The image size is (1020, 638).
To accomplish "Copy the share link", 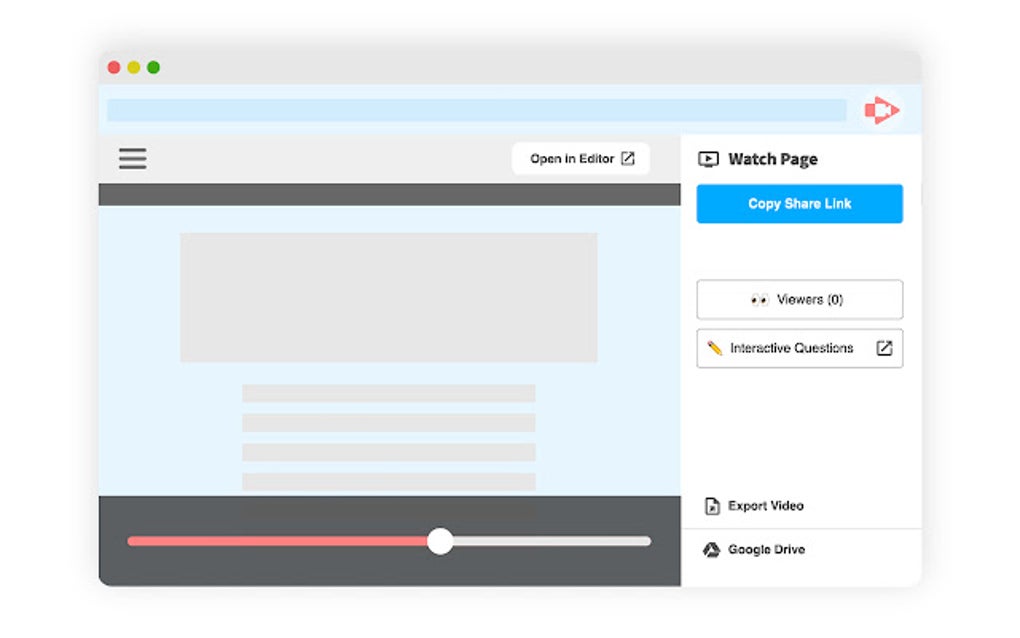I will click(799, 204).
